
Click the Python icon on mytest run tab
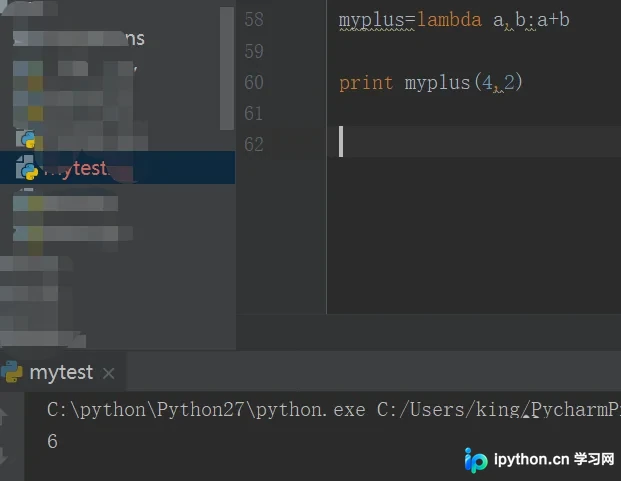point(12,372)
